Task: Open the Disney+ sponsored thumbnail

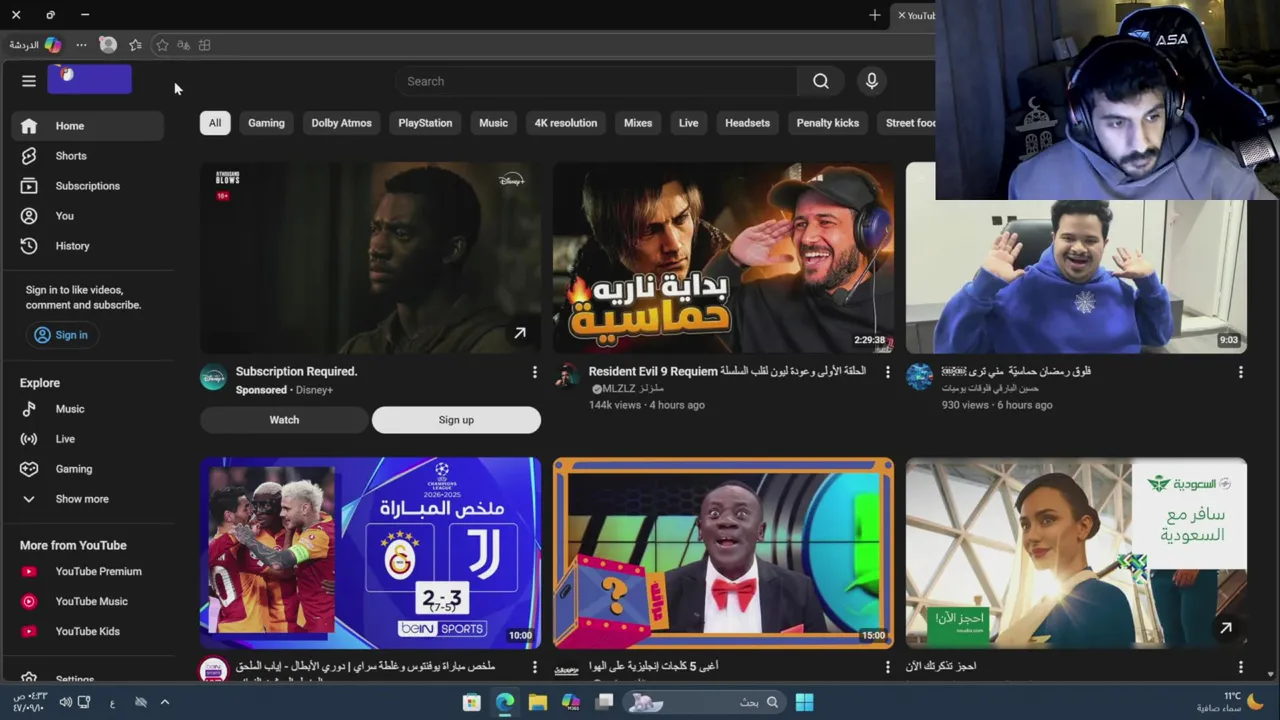Action: [370, 258]
